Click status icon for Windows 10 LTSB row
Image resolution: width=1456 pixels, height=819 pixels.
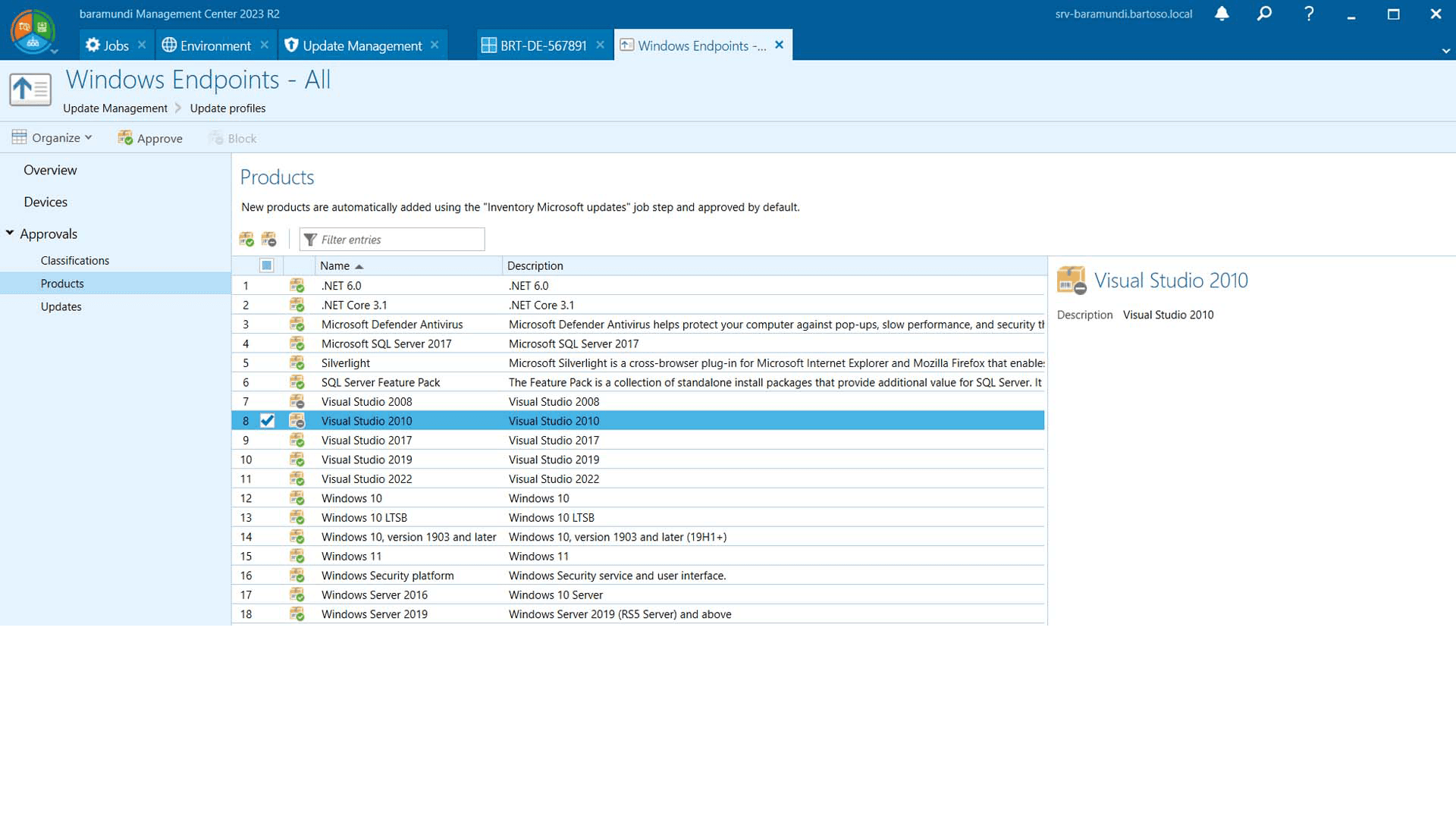click(x=297, y=517)
